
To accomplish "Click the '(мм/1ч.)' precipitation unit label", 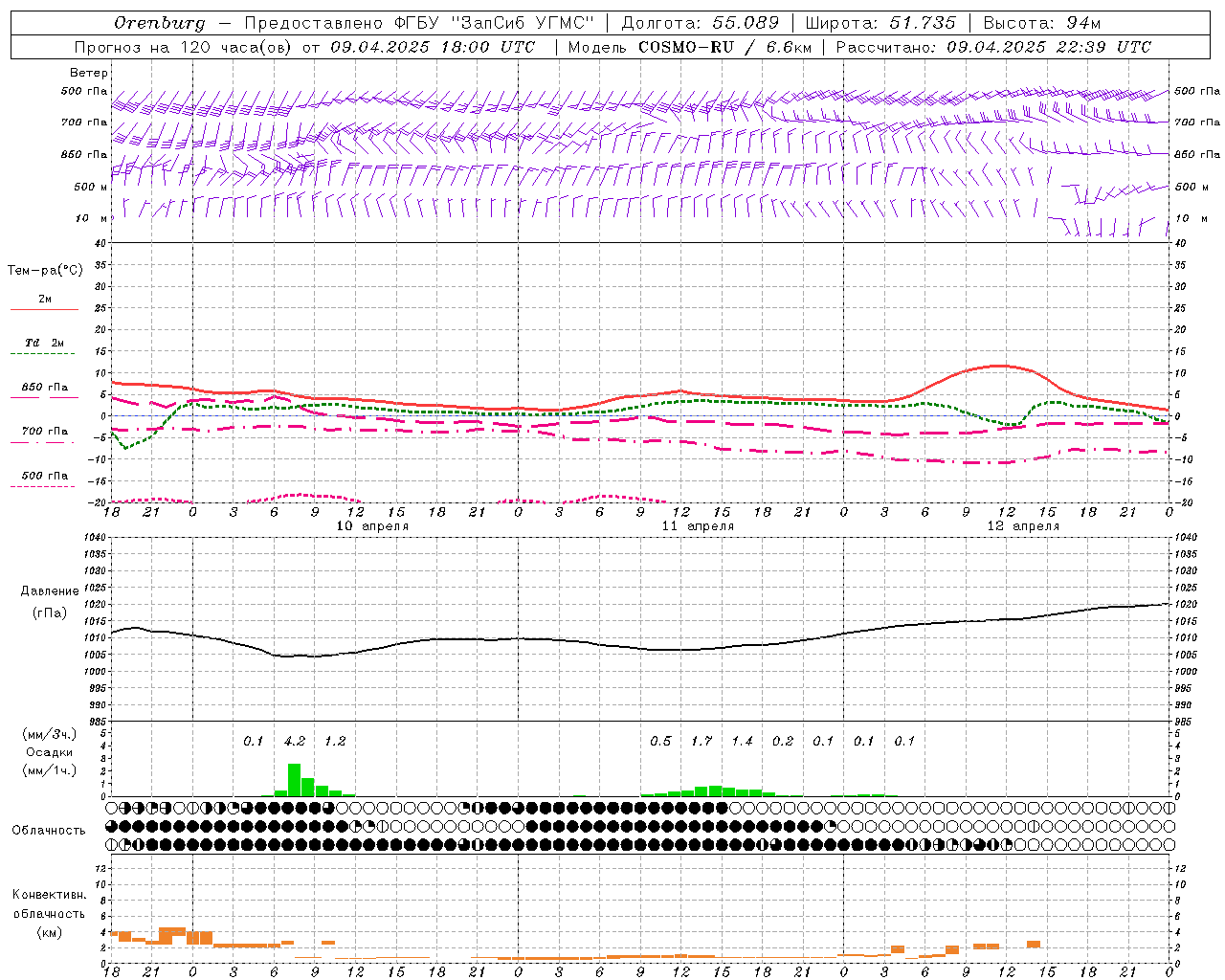I will (x=50, y=770).
